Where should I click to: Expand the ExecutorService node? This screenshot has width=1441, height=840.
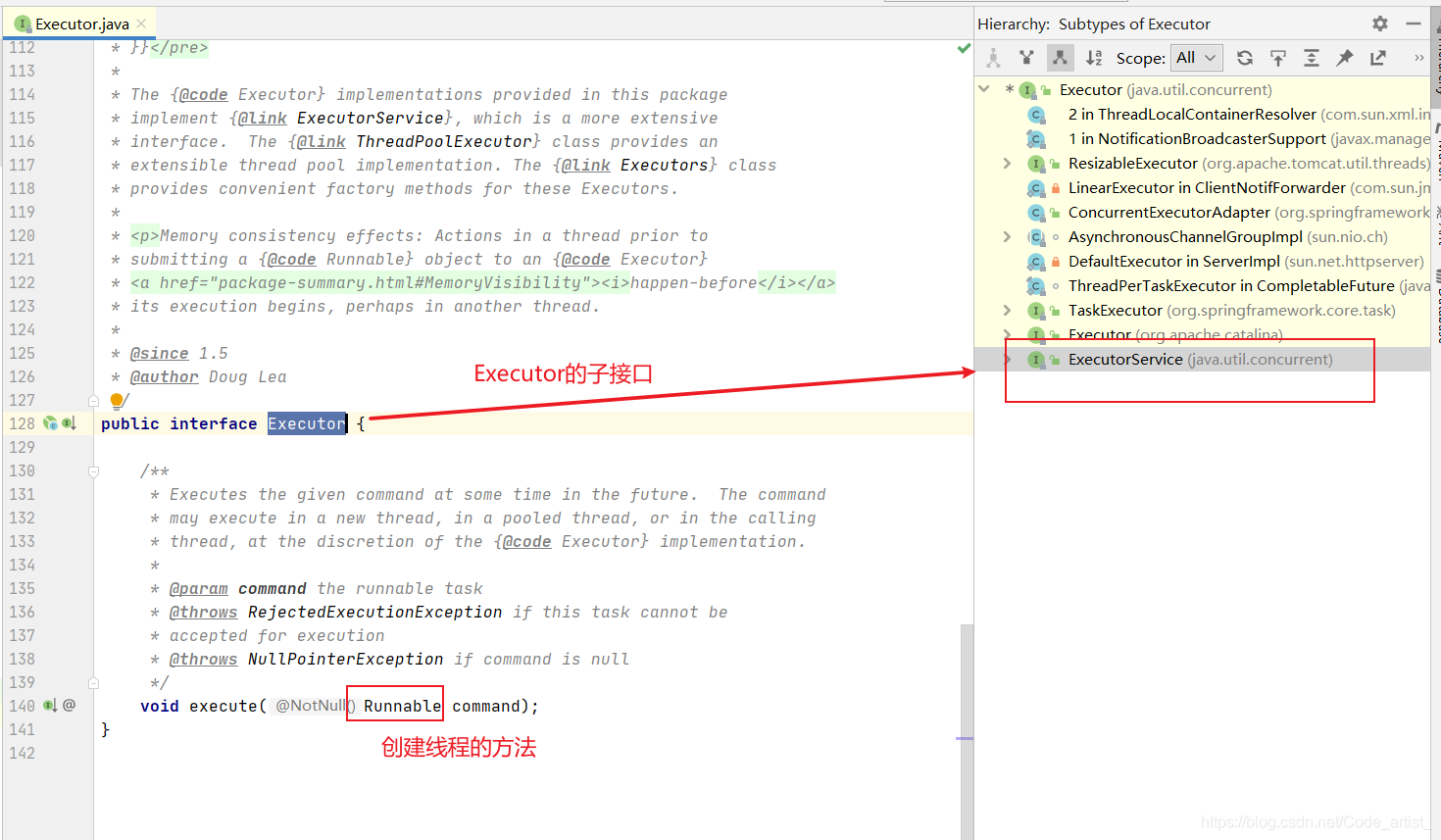(x=1007, y=359)
